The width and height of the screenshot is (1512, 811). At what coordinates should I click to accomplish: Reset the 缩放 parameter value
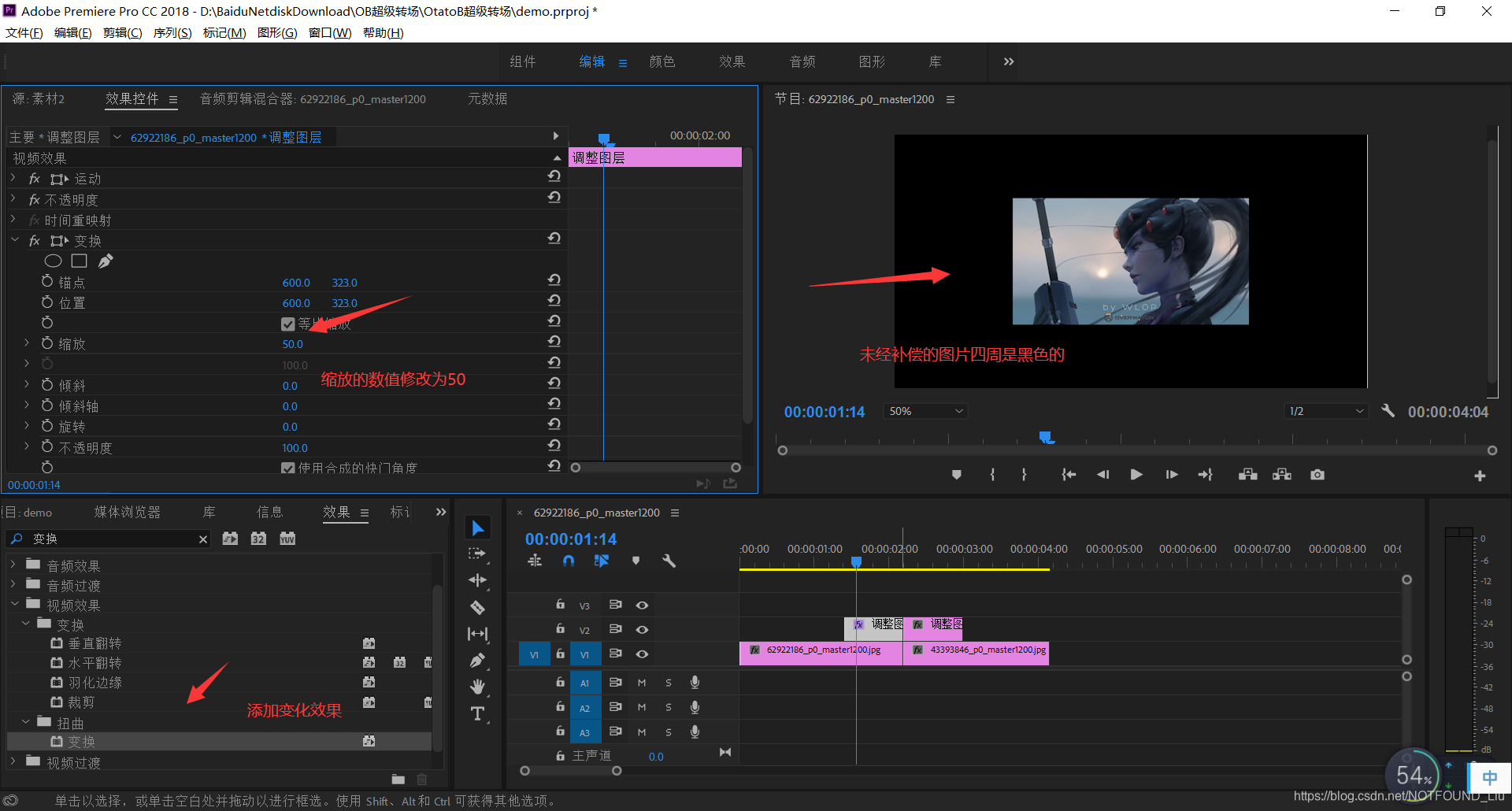[x=554, y=342]
